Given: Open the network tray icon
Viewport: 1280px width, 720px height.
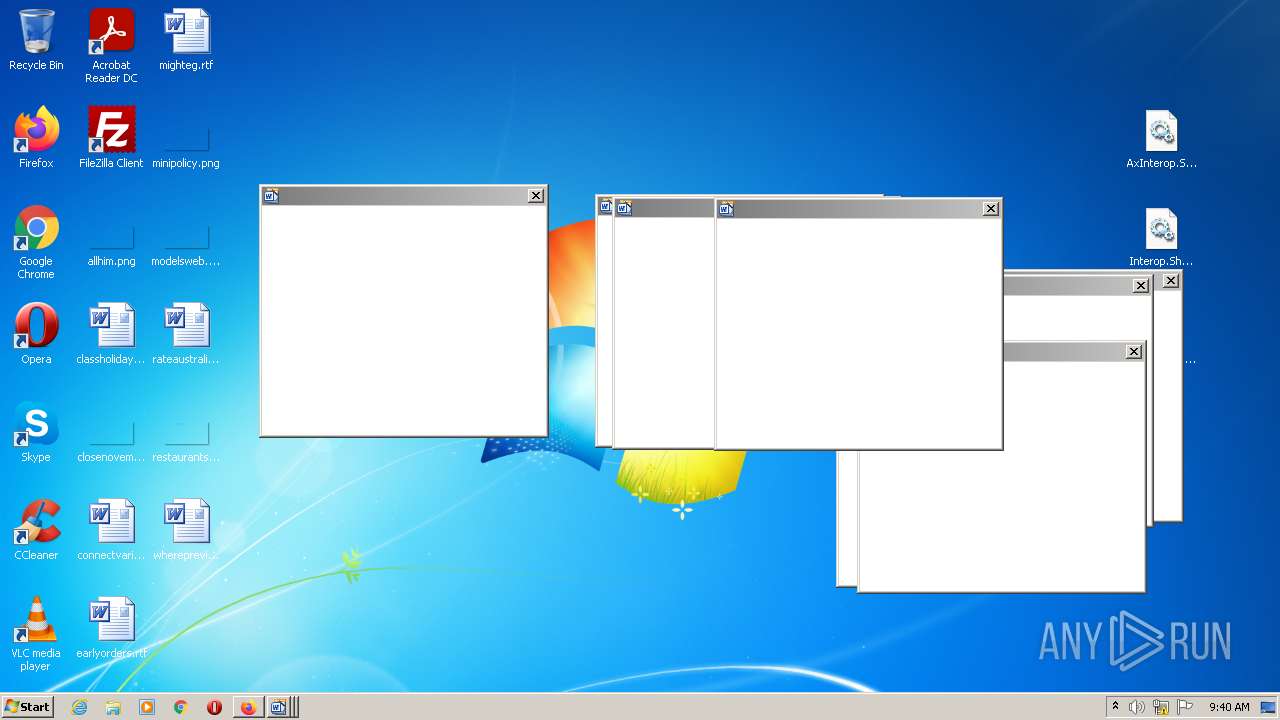Looking at the screenshot, I should tap(1161, 707).
